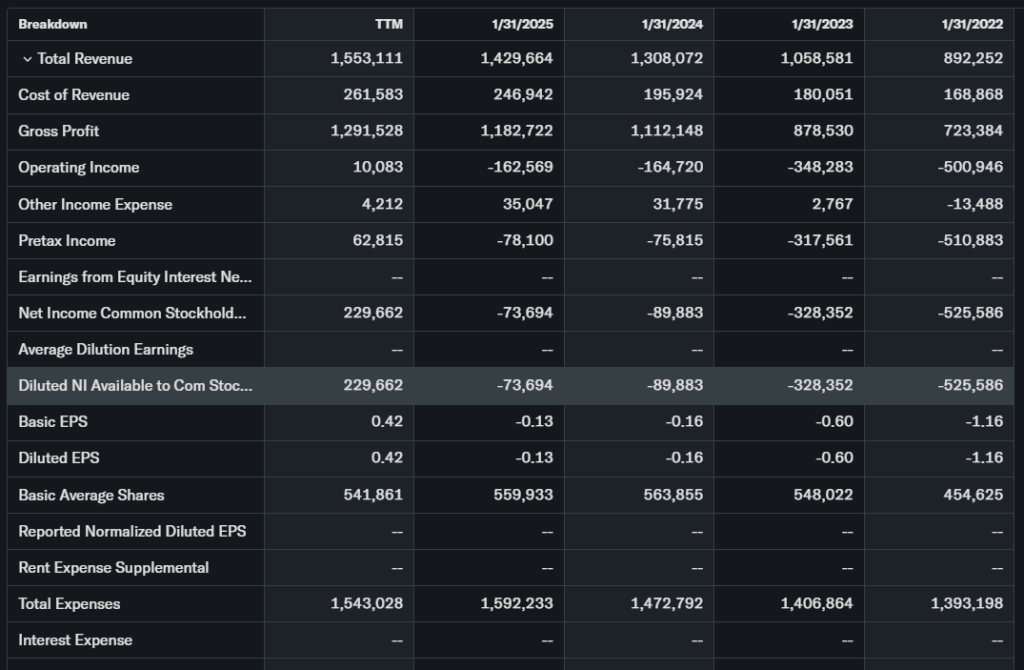Select the Other Income Expense row
Viewport: 1024px width, 670px height.
click(x=95, y=204)
